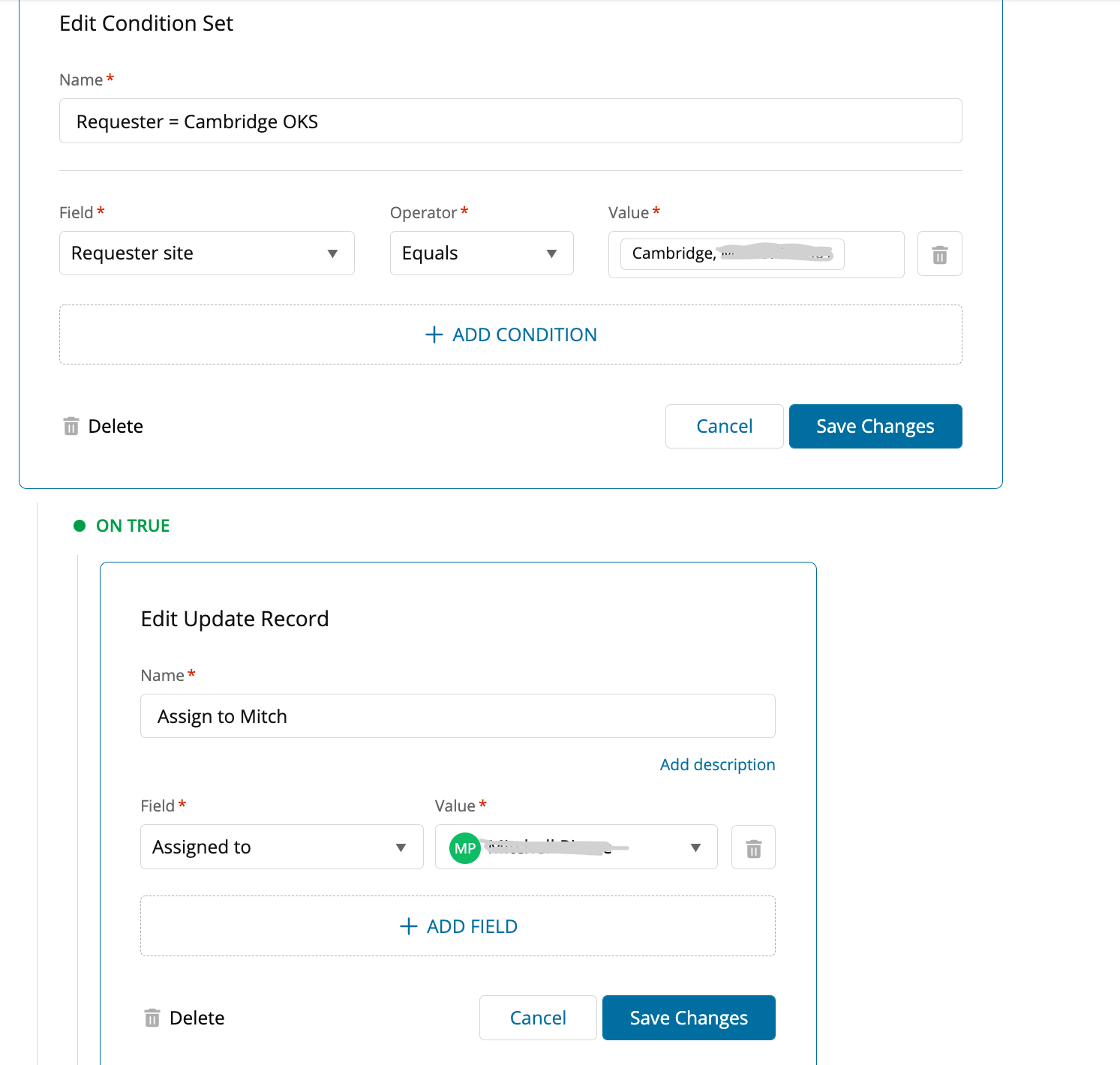Delete the Update Record action
Image resolution: width=1120 pixels, height=1065 pixels.
pyautogui.click(x=185, y=1018)
